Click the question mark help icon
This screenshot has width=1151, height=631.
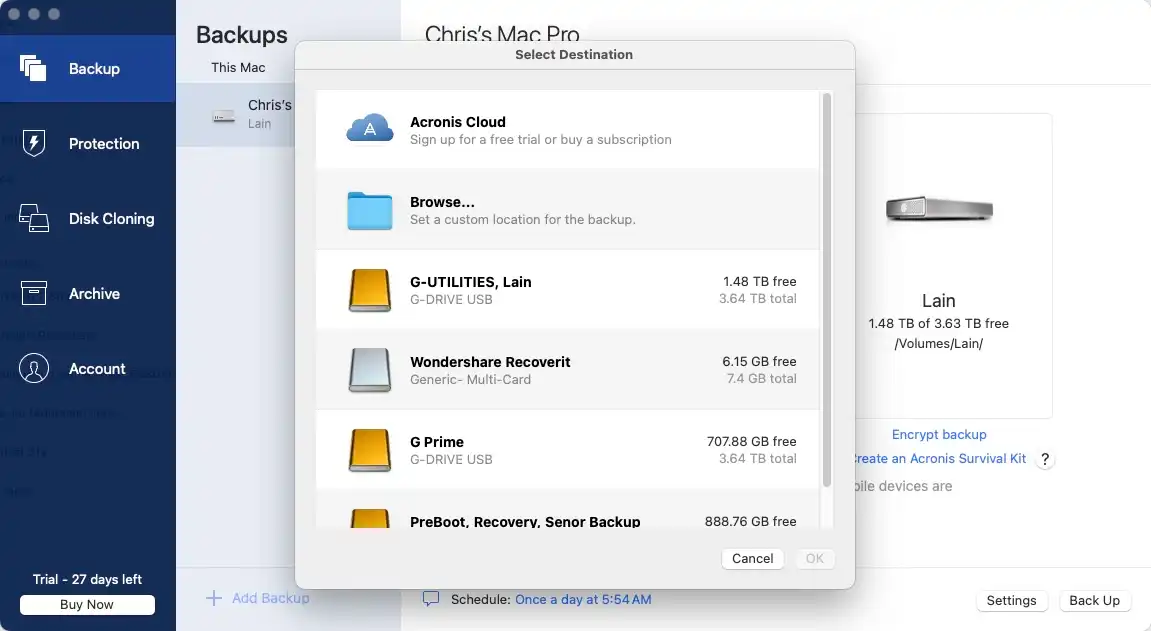tap(1045, 459)
